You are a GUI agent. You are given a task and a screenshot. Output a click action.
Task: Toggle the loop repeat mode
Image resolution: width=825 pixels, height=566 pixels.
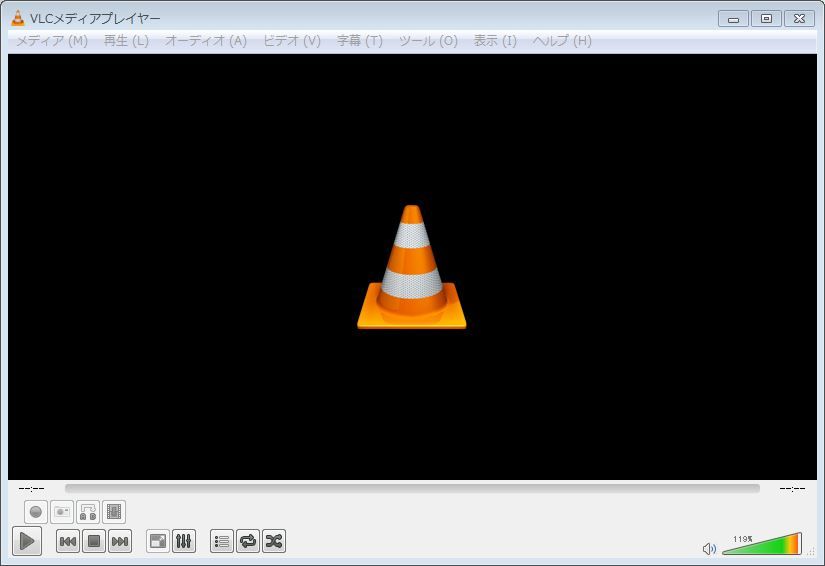coord(248,541)
